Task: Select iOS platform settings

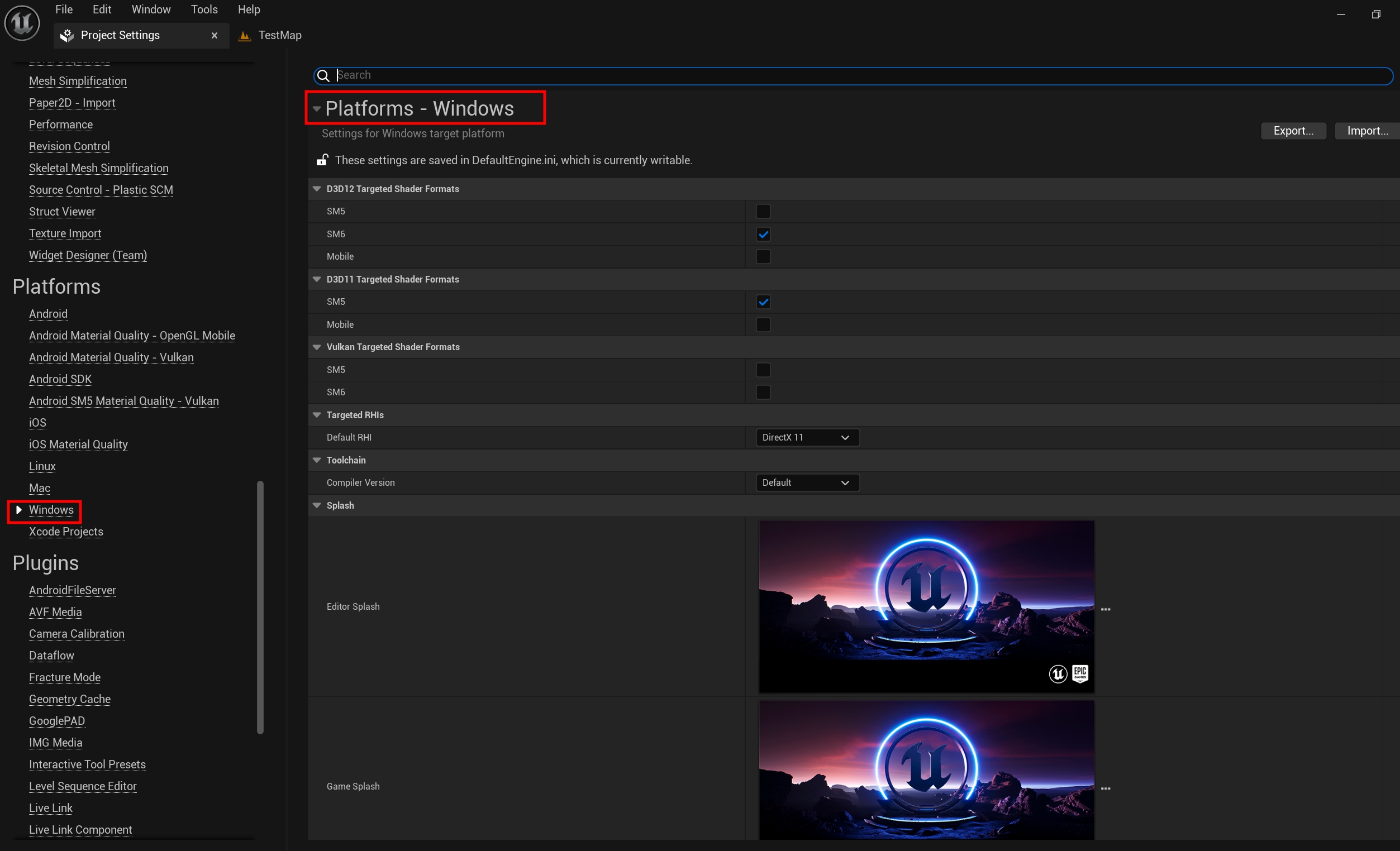Action: (x=37, y=423)
